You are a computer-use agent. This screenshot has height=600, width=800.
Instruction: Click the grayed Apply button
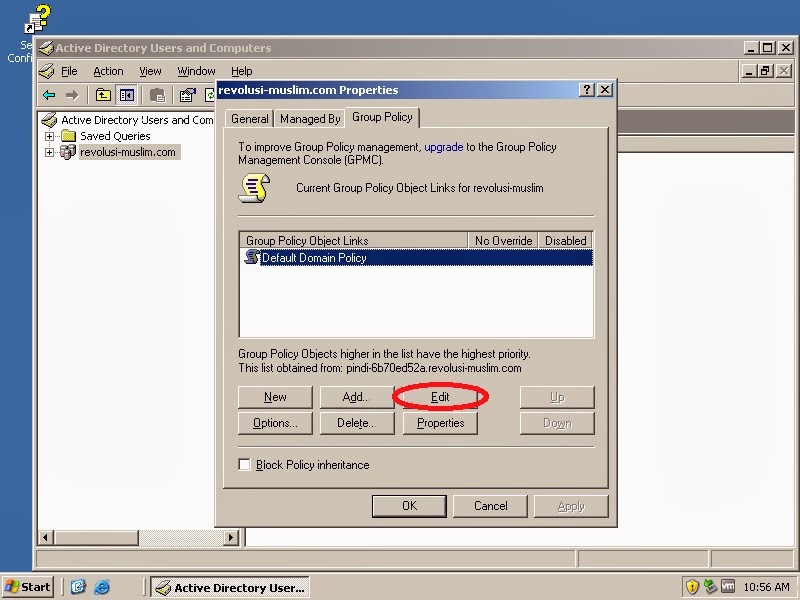coord(571,506)
